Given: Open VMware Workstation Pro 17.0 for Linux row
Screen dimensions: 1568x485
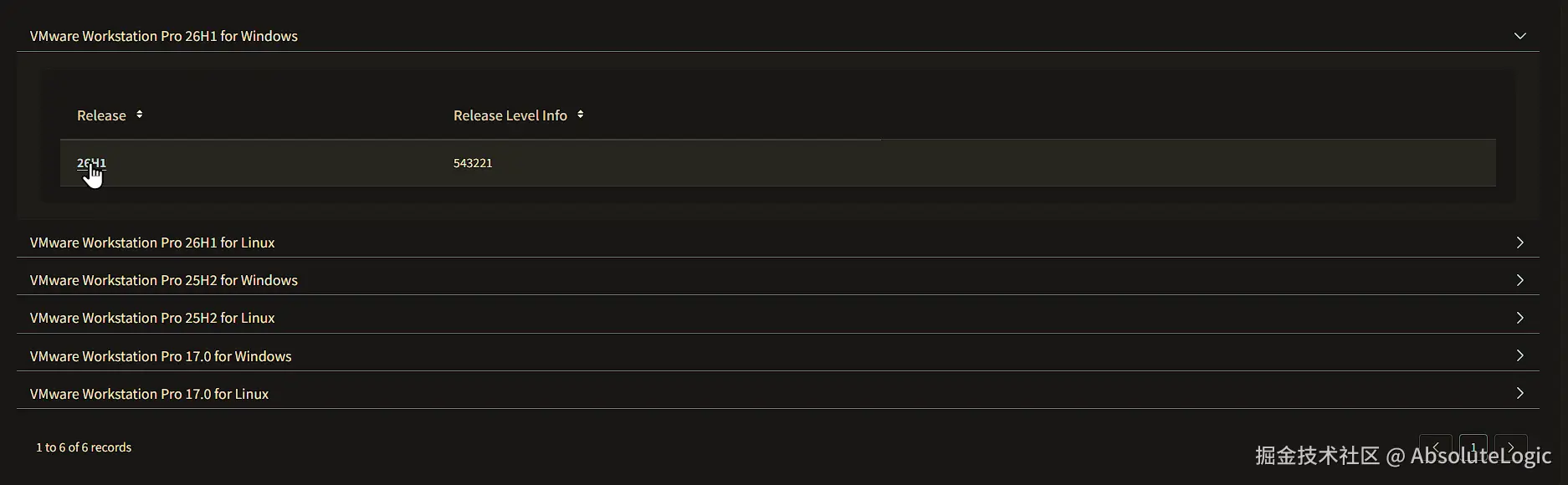Looking at the screenshot, I should (778, 393).
